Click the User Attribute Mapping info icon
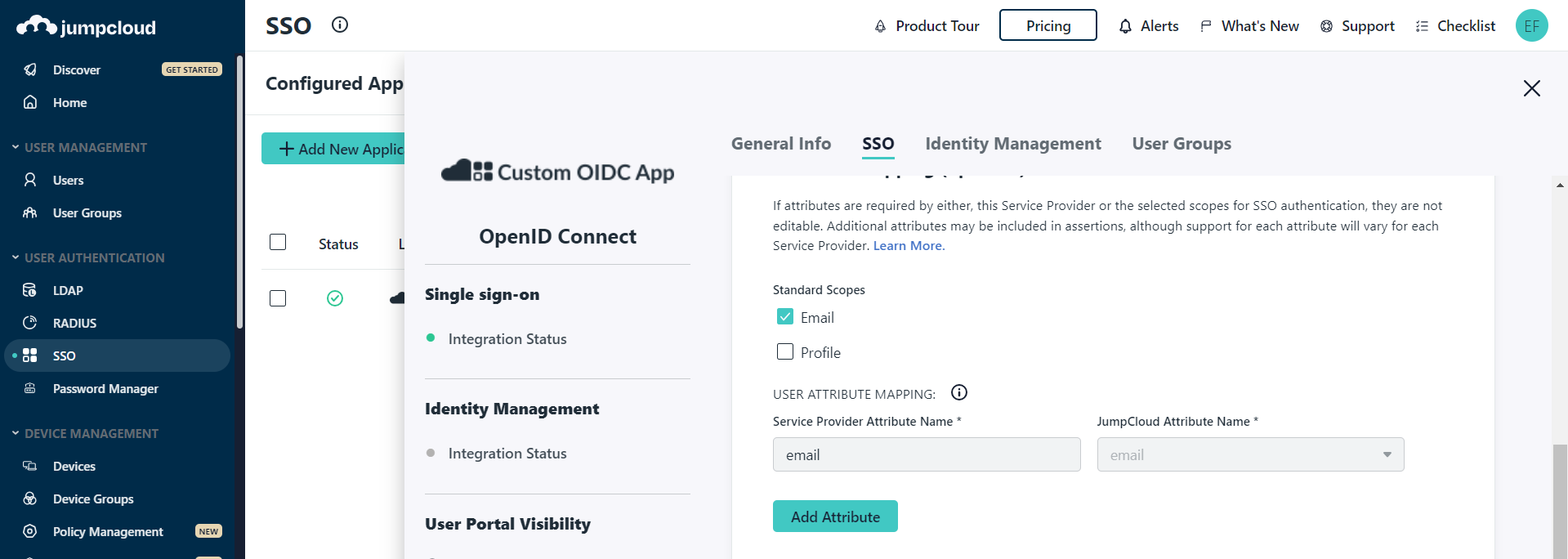The height and width of the screenshot is (559, 1568). (x=959, y=393)
